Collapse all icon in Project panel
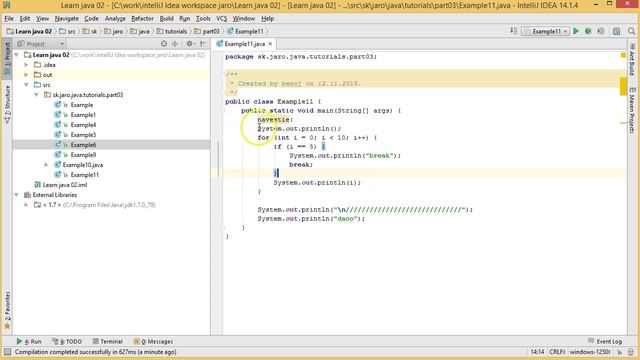Viewport: 640px width, 360px height. coord(175,44)
